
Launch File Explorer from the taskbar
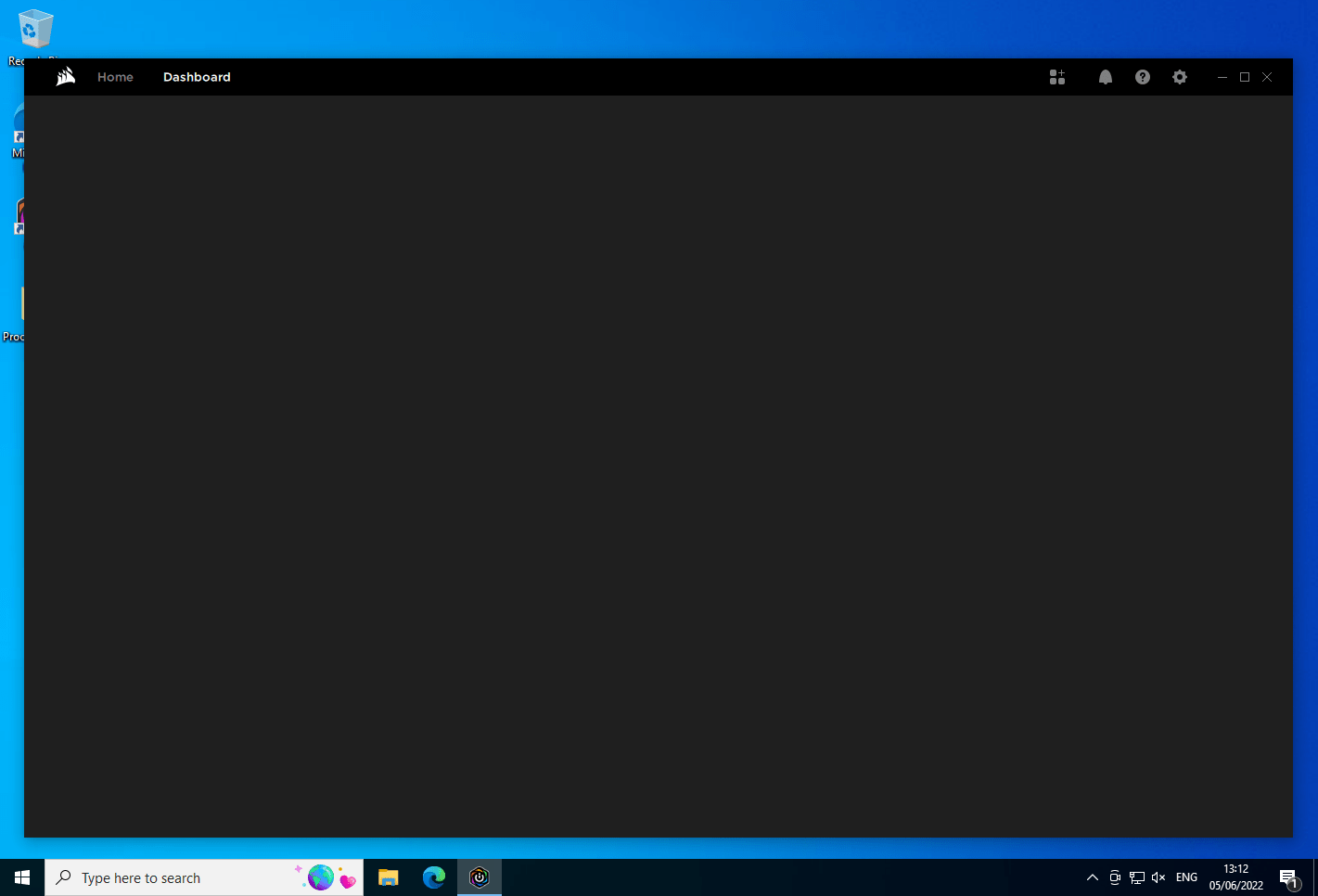389,877
